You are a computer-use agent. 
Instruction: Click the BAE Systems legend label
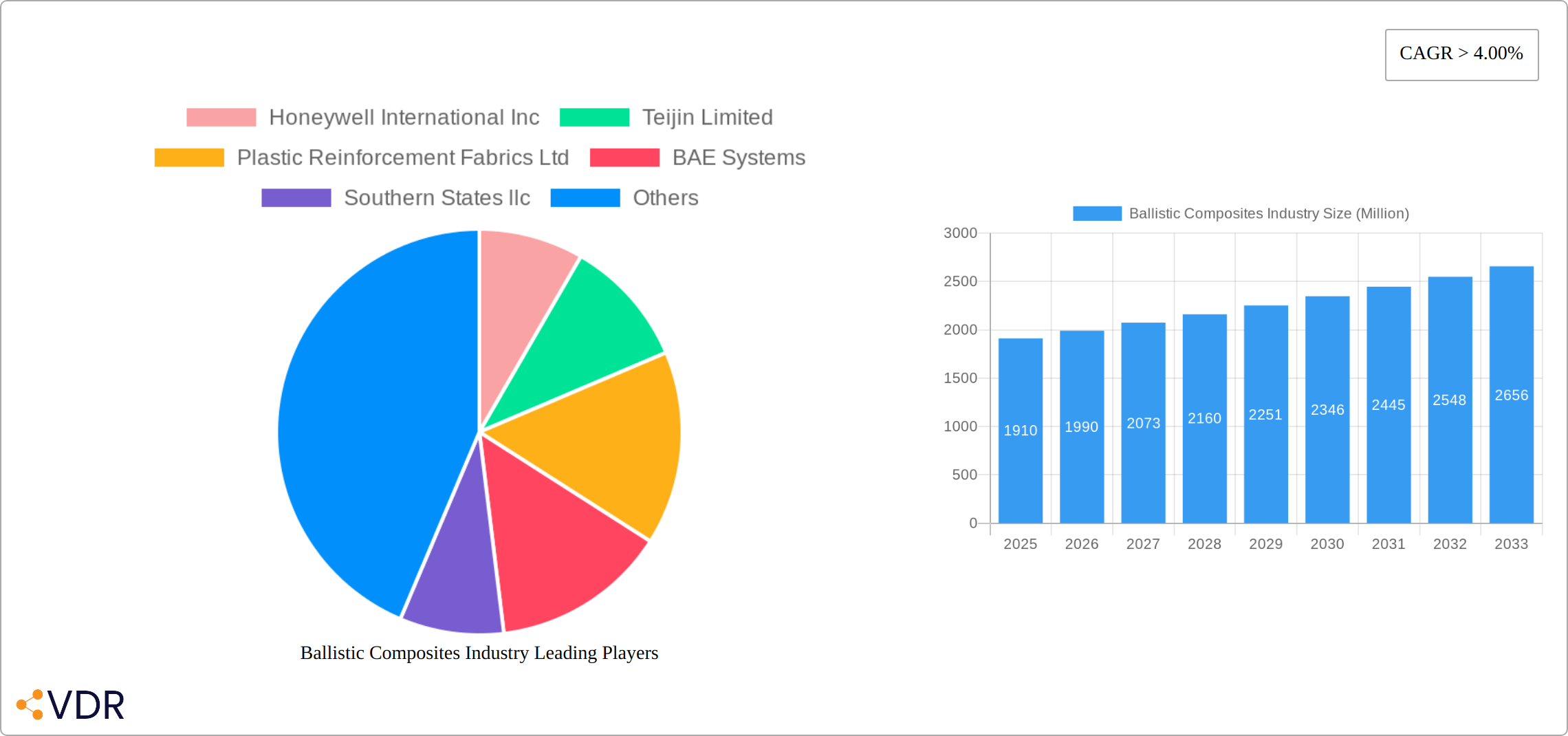(x=739, y=158)
